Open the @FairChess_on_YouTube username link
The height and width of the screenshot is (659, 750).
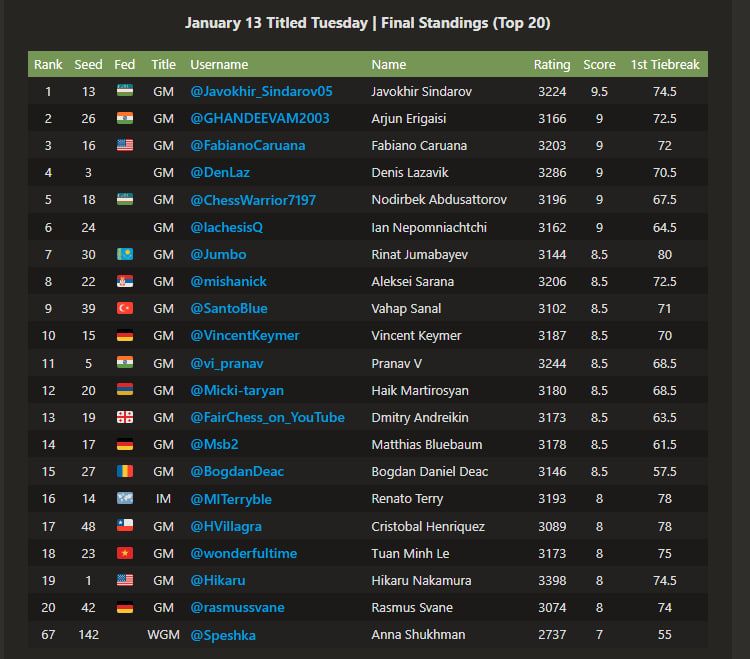[267, 417]
